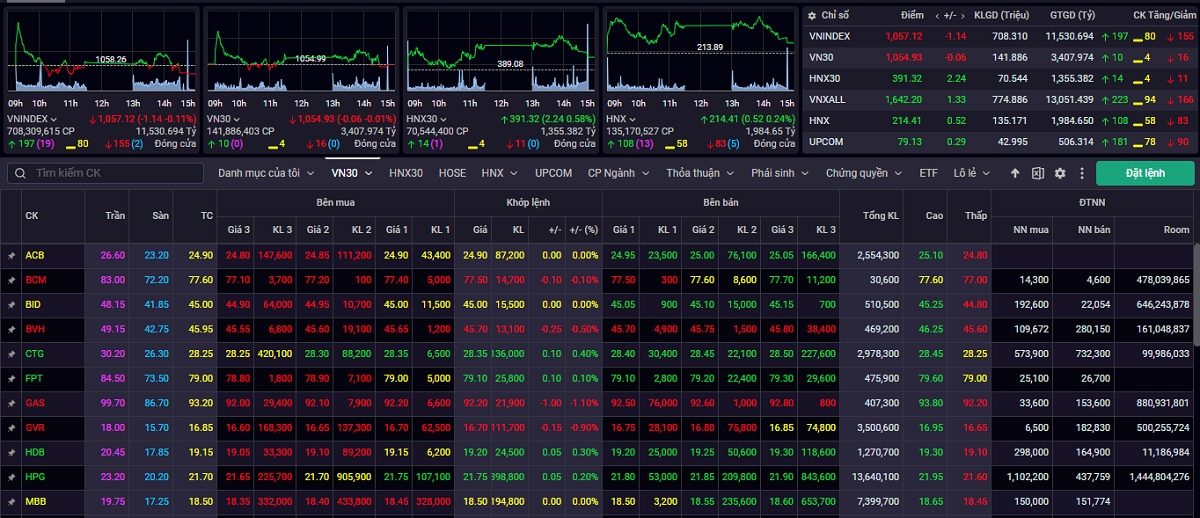The width and height of the screenshot is (1200, 518).
Task: Switch to the UPCOM tab
Action: point(553,173)
